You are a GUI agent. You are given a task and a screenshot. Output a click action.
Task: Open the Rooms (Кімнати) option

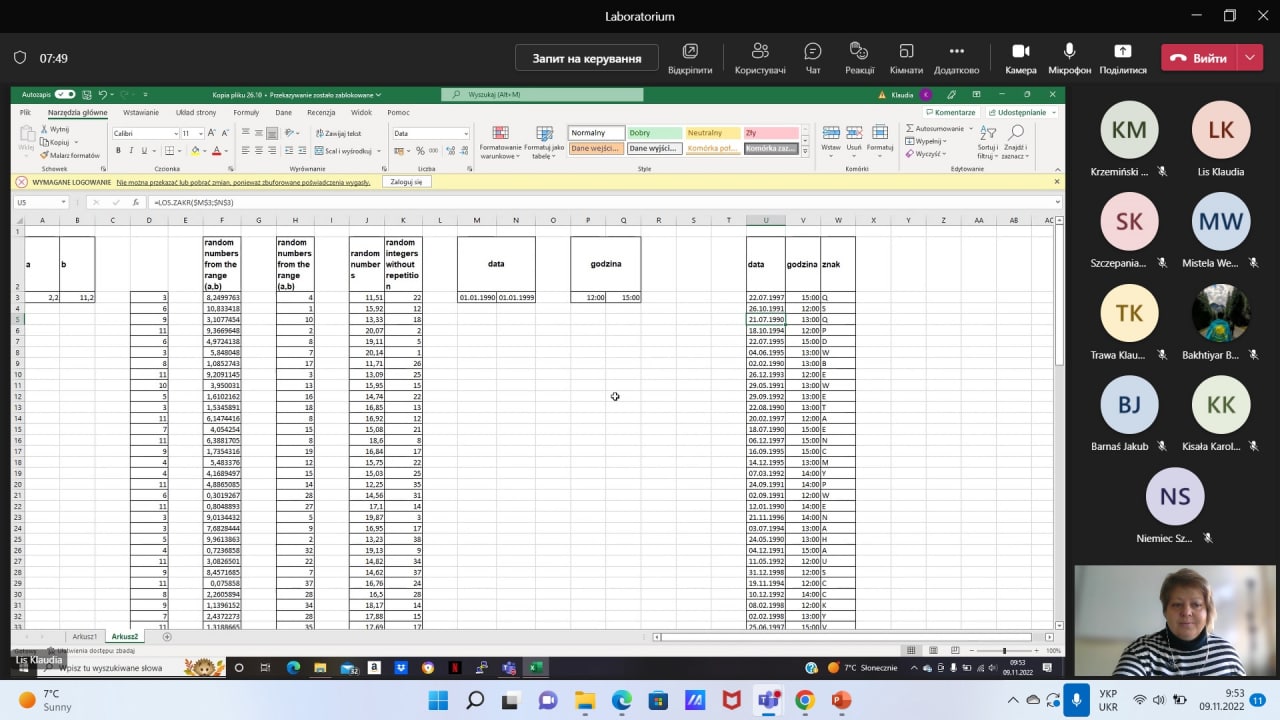(906, 58)
